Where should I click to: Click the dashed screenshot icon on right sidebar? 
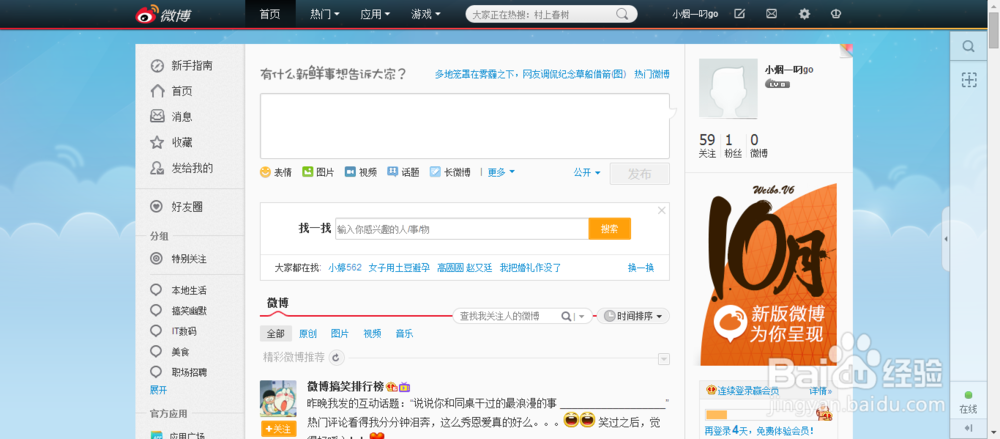[x=969, y=80]
